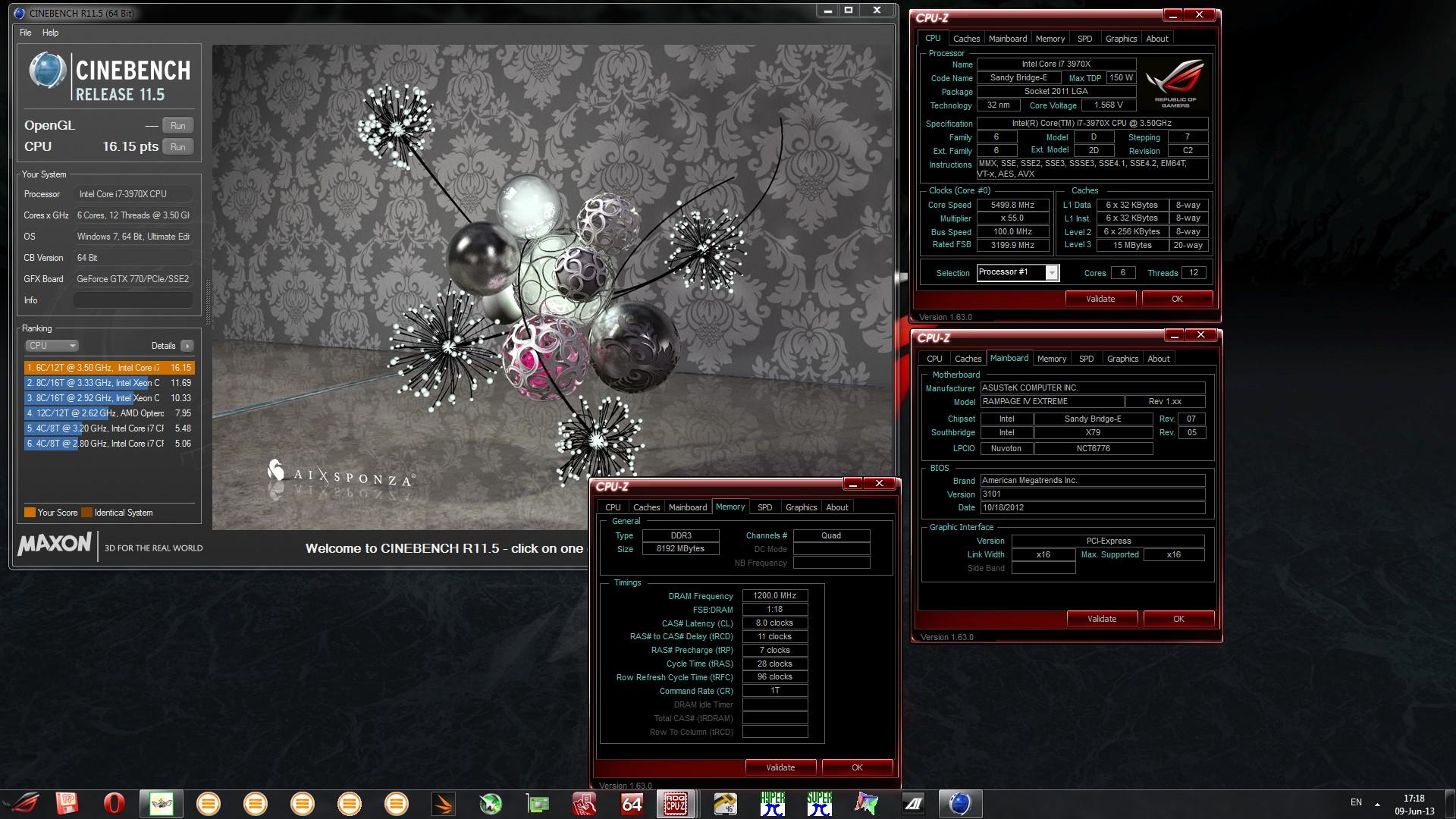Click the red playing cards taskbar icon
The image size is (1456, 819).
pos(585,803)
